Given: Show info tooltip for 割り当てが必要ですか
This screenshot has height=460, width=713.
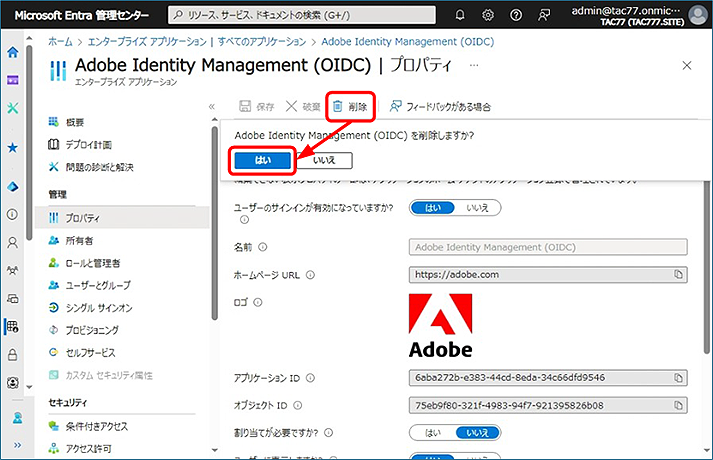Looking at the screenshot, I should [328, 433].
